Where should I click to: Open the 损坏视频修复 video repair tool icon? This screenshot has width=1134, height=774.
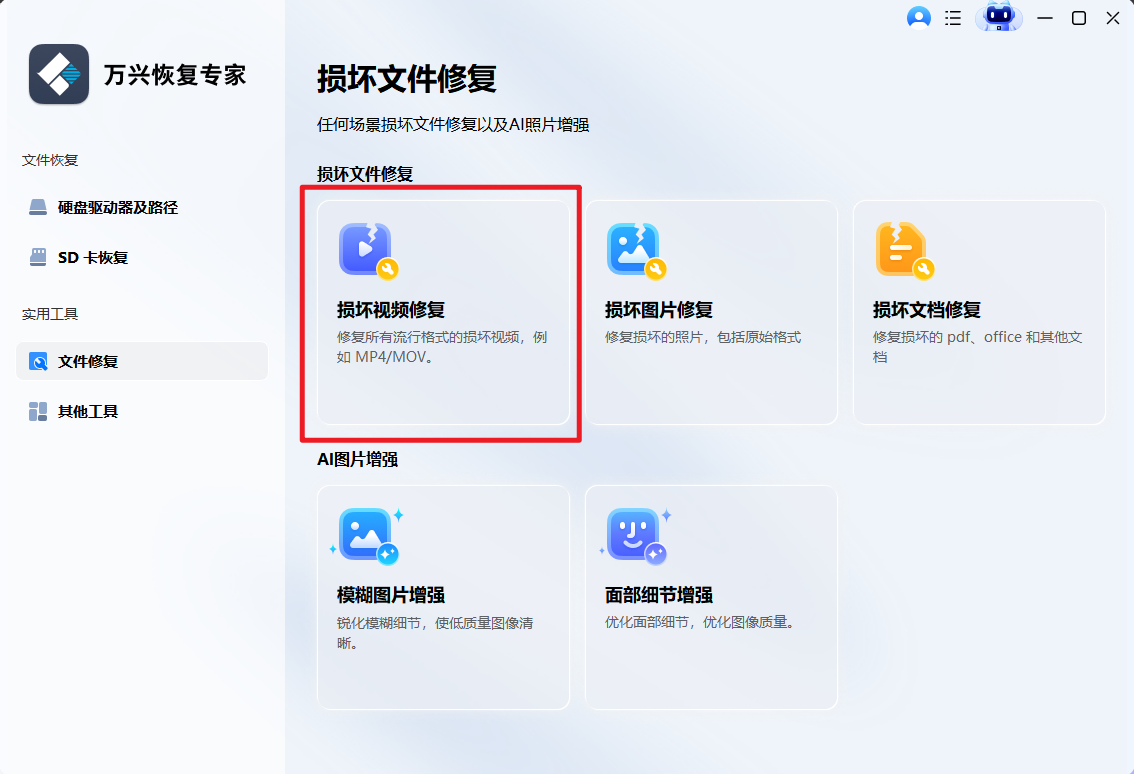point(363,250)
